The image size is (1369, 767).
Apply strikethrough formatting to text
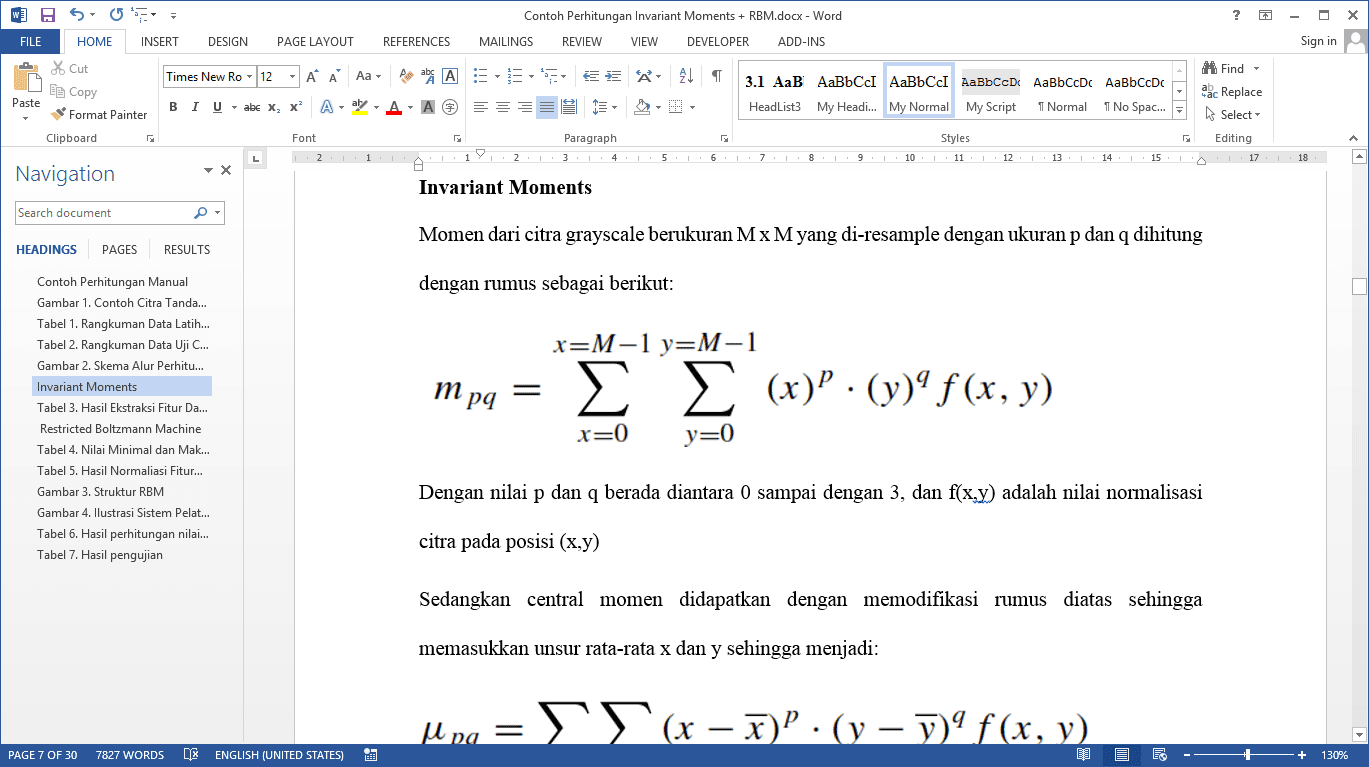click(252, 107)
